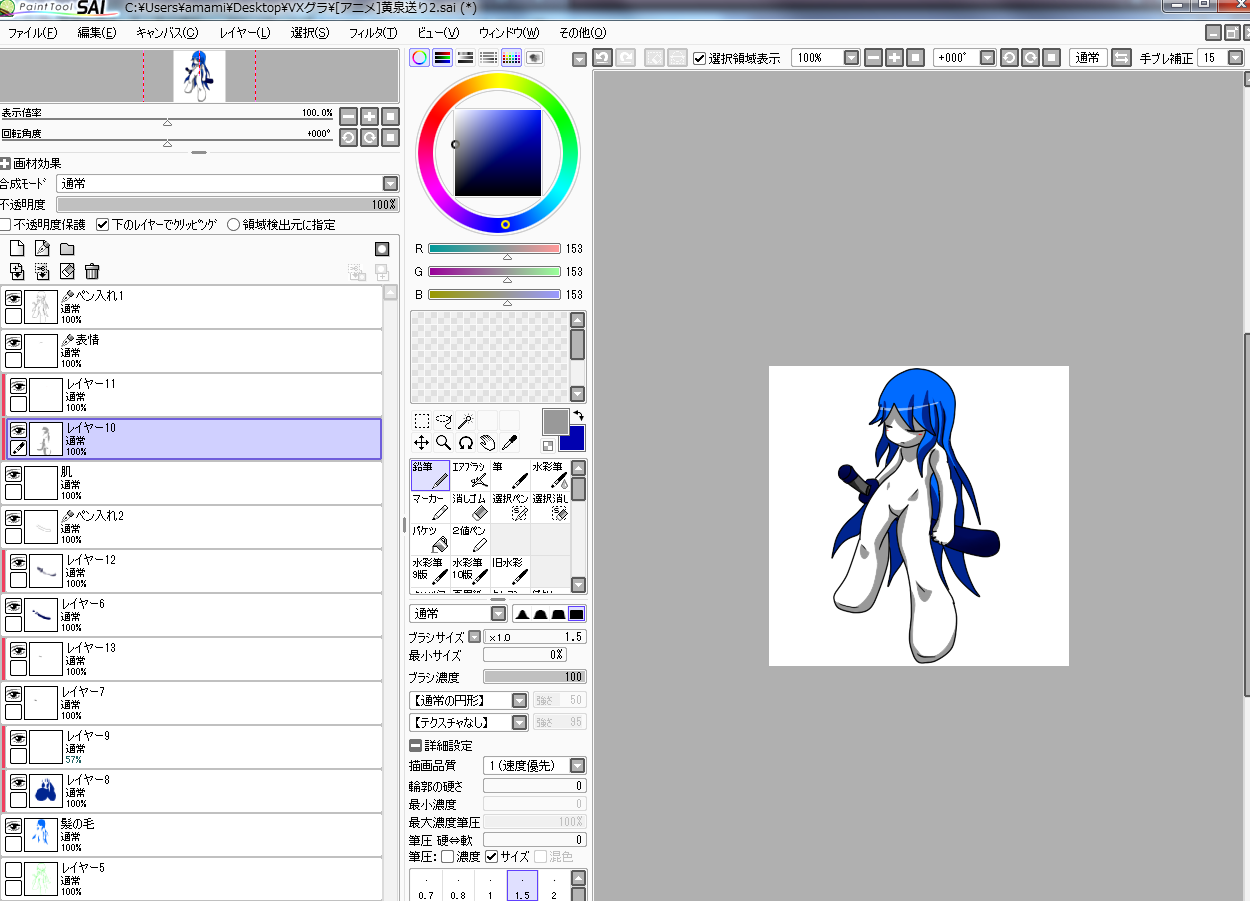The width and height of the screenshot is (1250, 901).
Task: Open the ウィンドウ(W) menu
Action: point(508,33)
